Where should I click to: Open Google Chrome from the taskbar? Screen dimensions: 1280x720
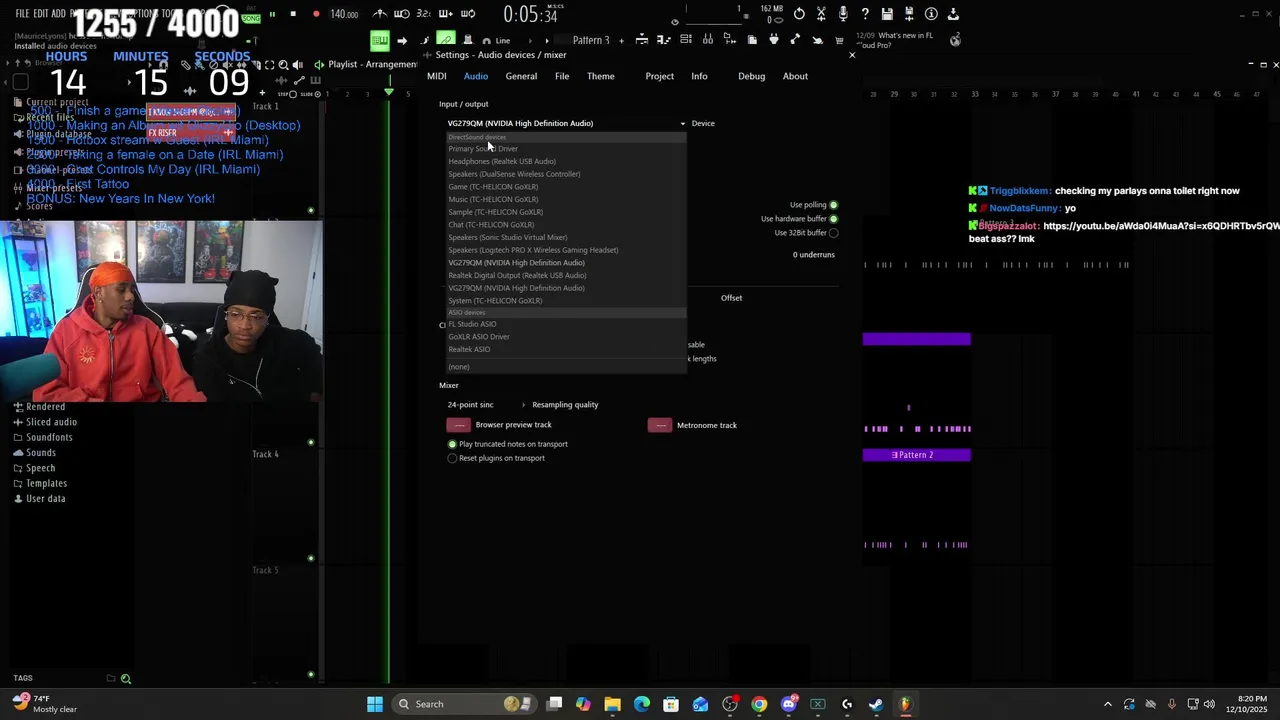coord(759,704)
